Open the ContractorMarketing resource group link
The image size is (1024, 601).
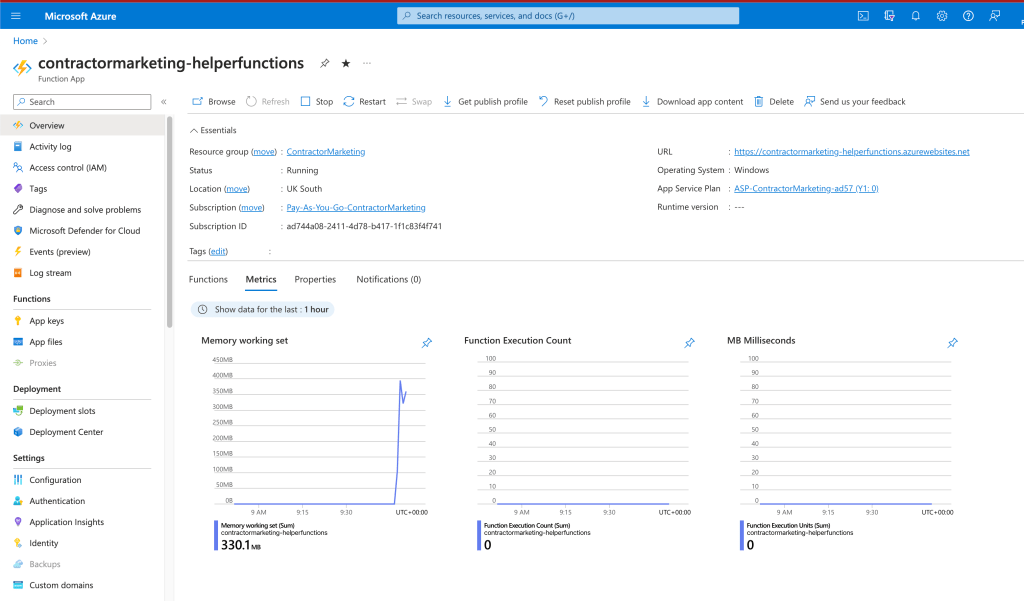coord(326,152)
